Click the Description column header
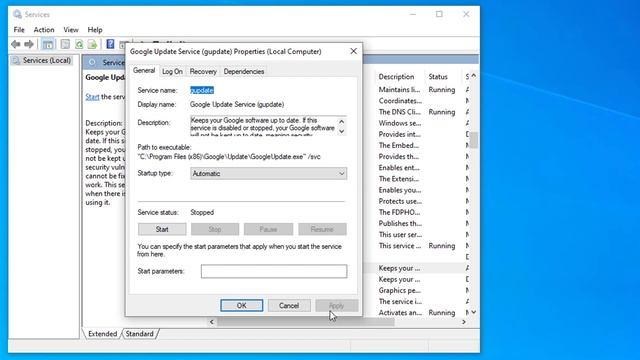The width and height of the screenshot is (640, 360). 396,77
